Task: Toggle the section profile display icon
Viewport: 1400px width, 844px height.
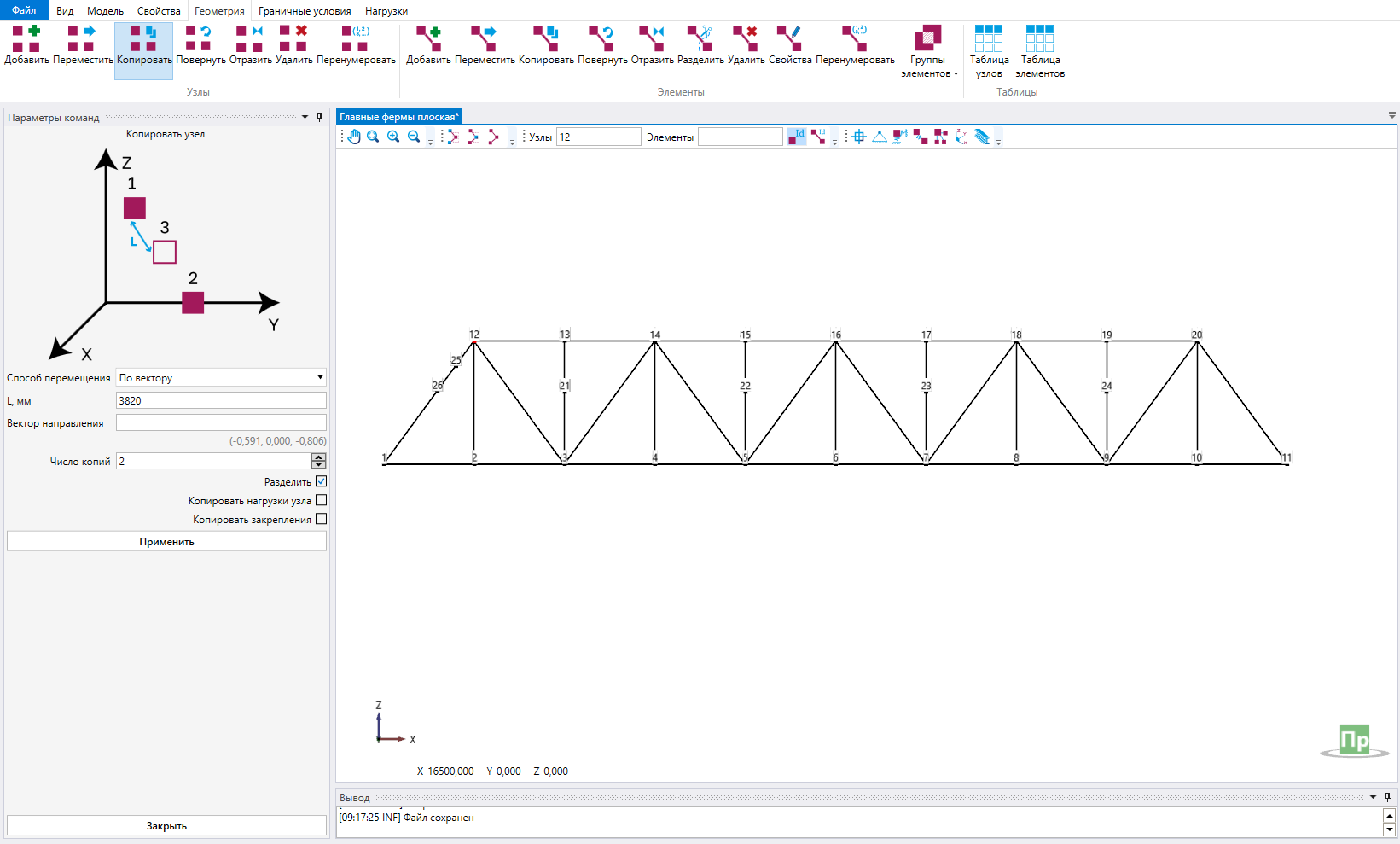Action: [x=982, y=137]
